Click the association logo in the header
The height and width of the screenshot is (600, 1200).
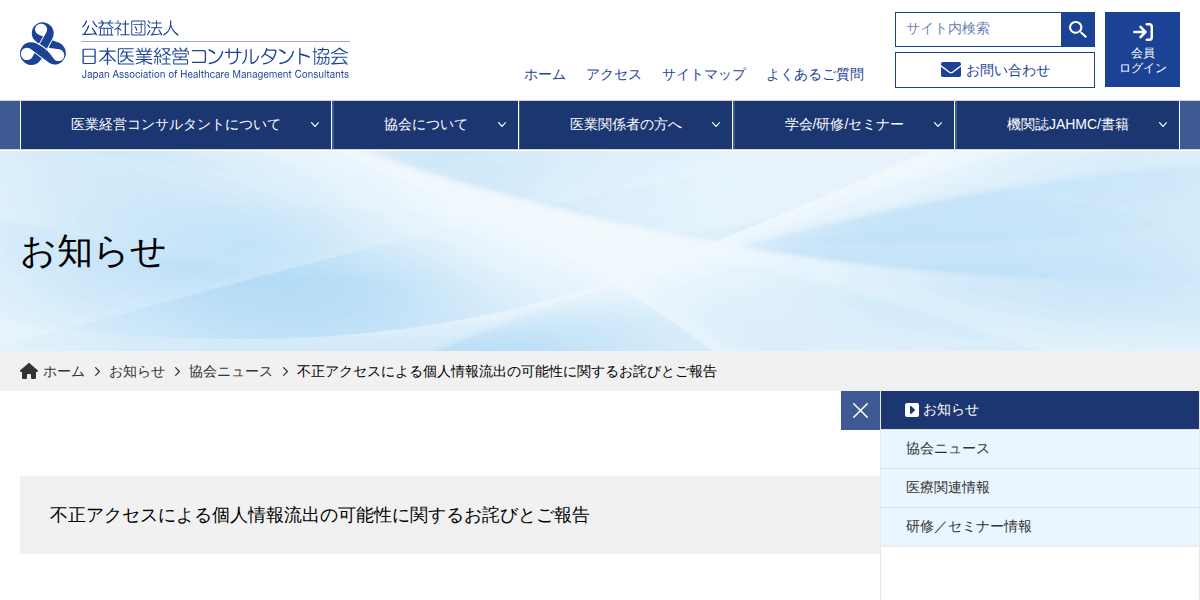(x=185, y=50)
